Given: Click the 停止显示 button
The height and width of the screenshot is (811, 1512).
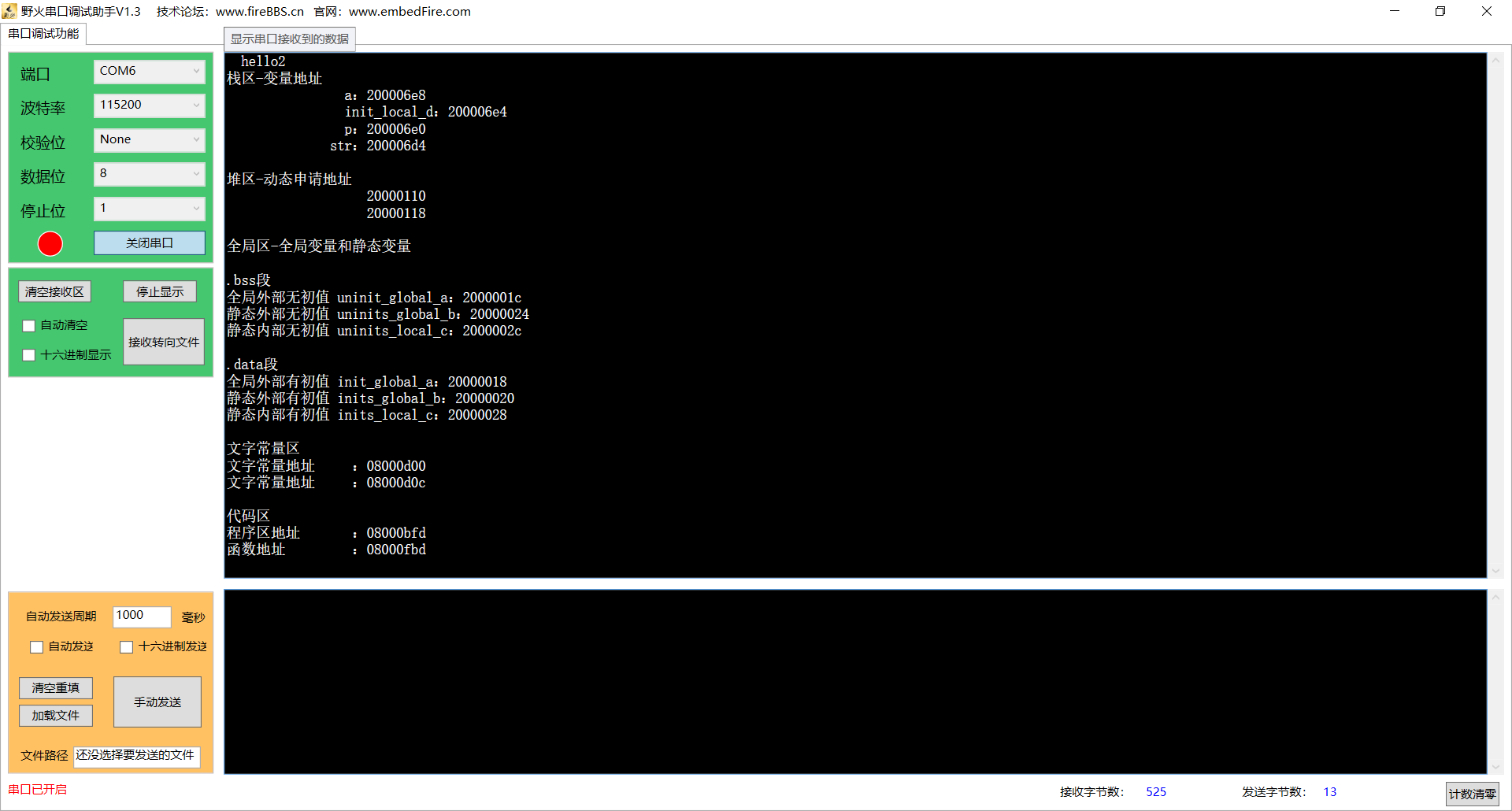Looking at the screenshot, I should coord(160,291).
